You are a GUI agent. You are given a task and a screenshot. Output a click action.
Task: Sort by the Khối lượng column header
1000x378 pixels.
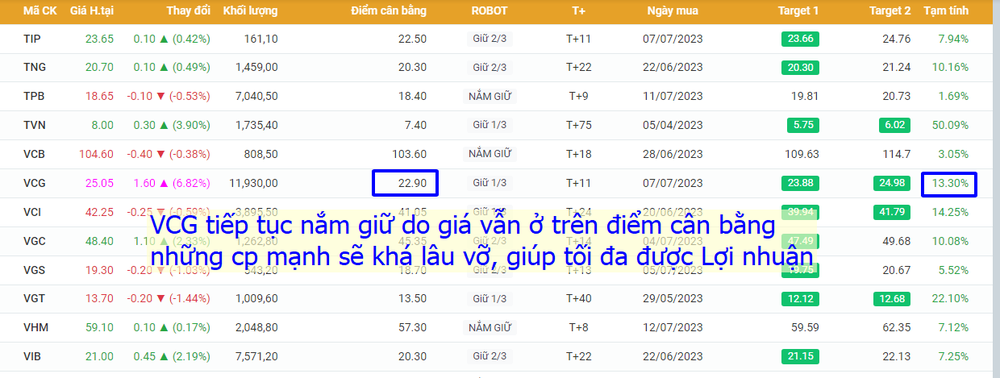click(251, 11)
